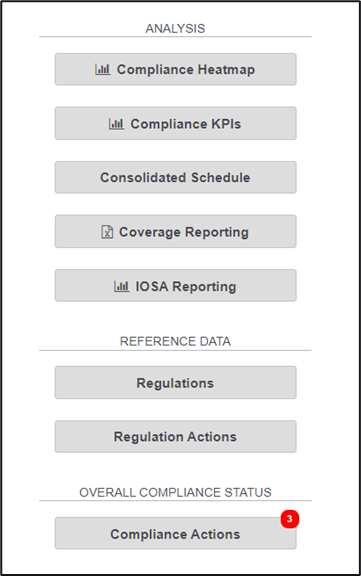Open the Compliance KPIs dashboard
Viewport: 361px width, 576px height.
coord(176,123)
